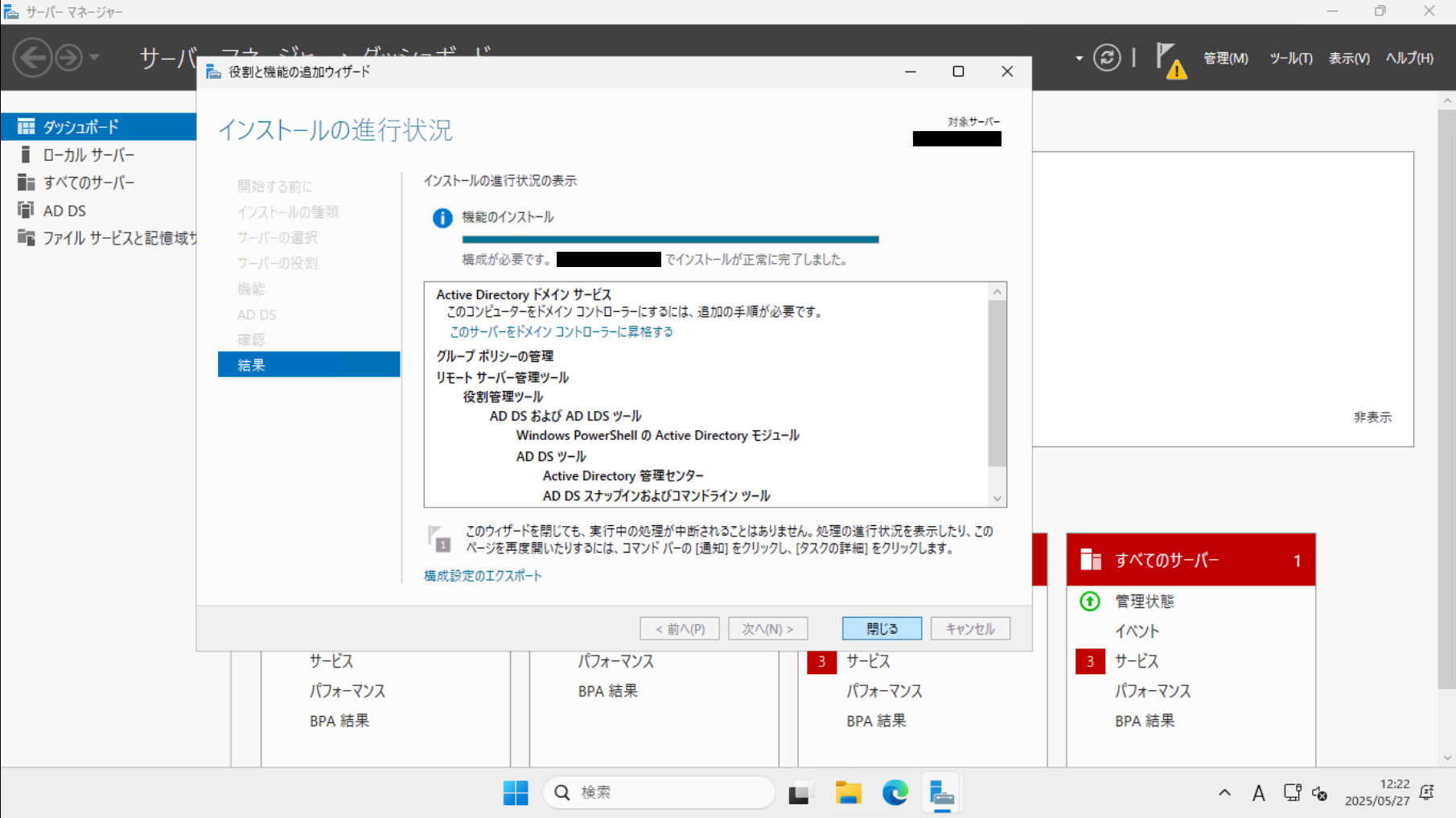Viewport: 1456px width, 818px height.
Task: Click リモート サーバー管理ツール in results list
Action: tap(502, 377)
